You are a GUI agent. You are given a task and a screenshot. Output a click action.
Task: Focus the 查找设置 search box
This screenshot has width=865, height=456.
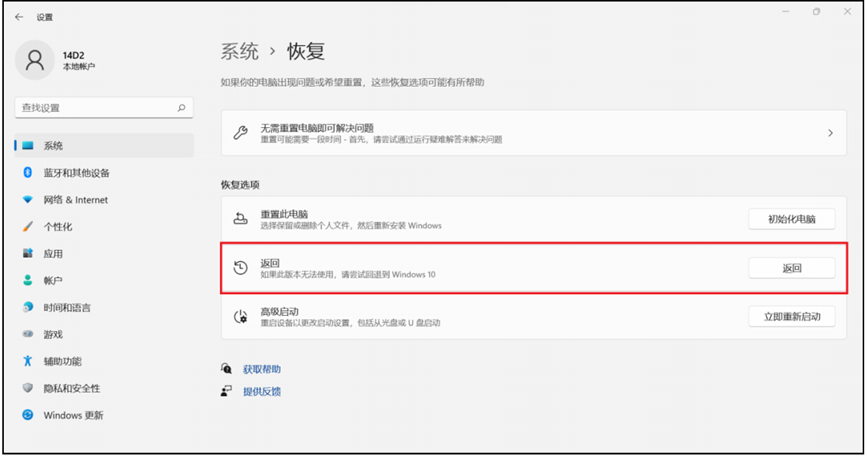(104, 108)
